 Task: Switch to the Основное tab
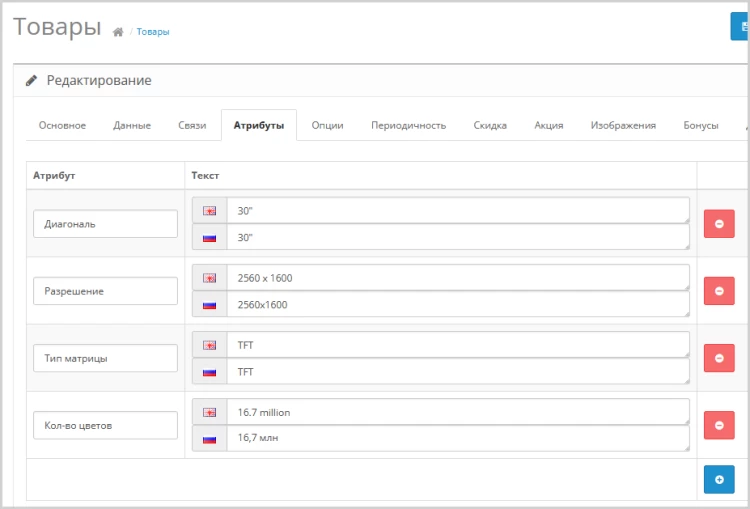tap(62, 125)
